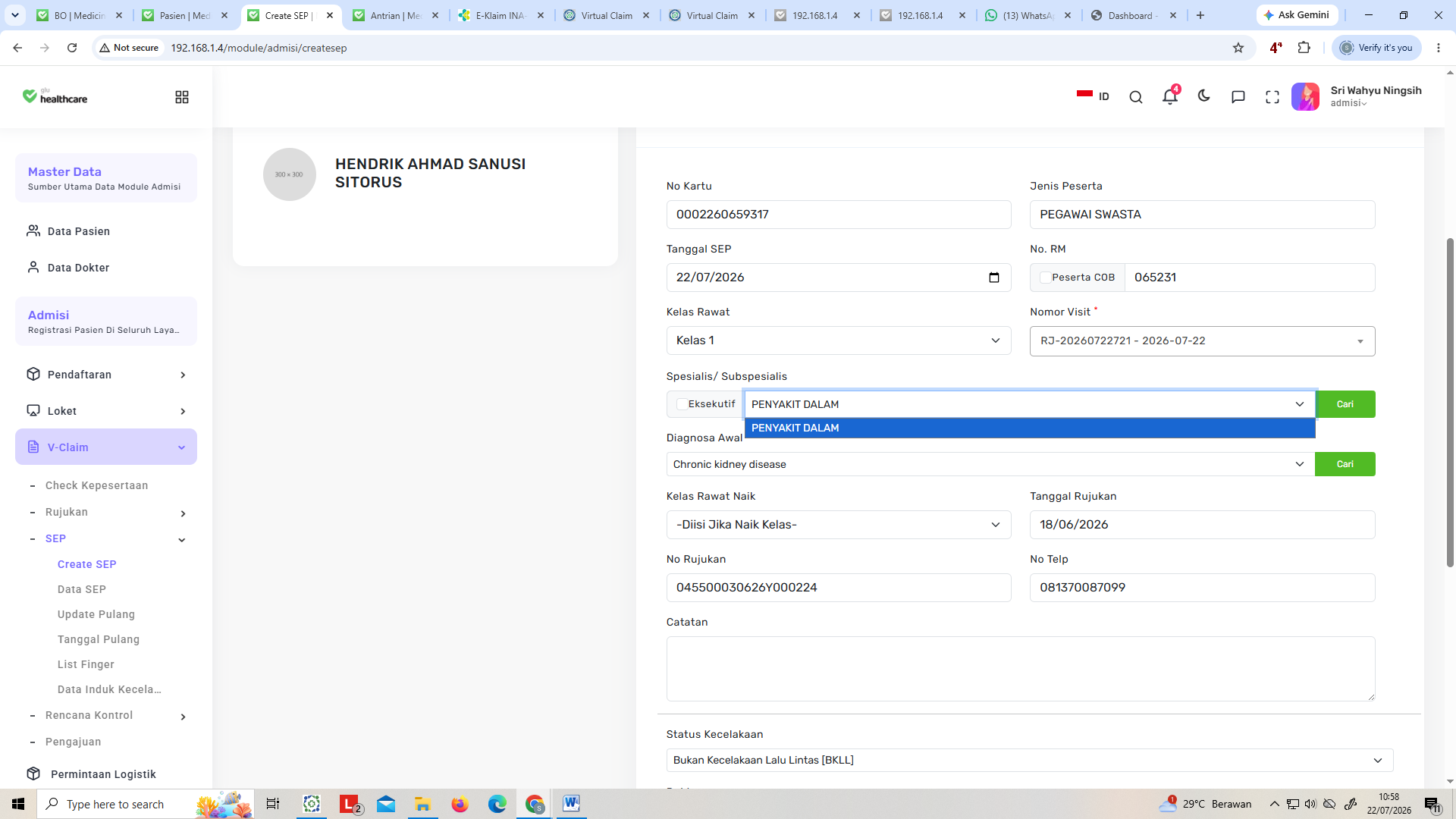1456x819 pixels.
Task: Click Cari button beside Diagnosa Awal
Action: tap(1345, 464)
